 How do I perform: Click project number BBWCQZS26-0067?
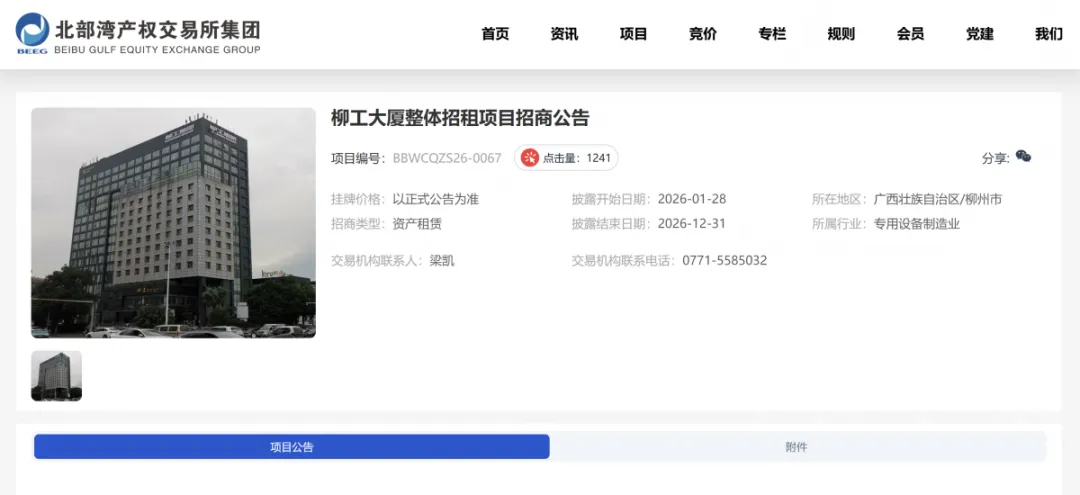pyautogui.click(x=447, y=158)
